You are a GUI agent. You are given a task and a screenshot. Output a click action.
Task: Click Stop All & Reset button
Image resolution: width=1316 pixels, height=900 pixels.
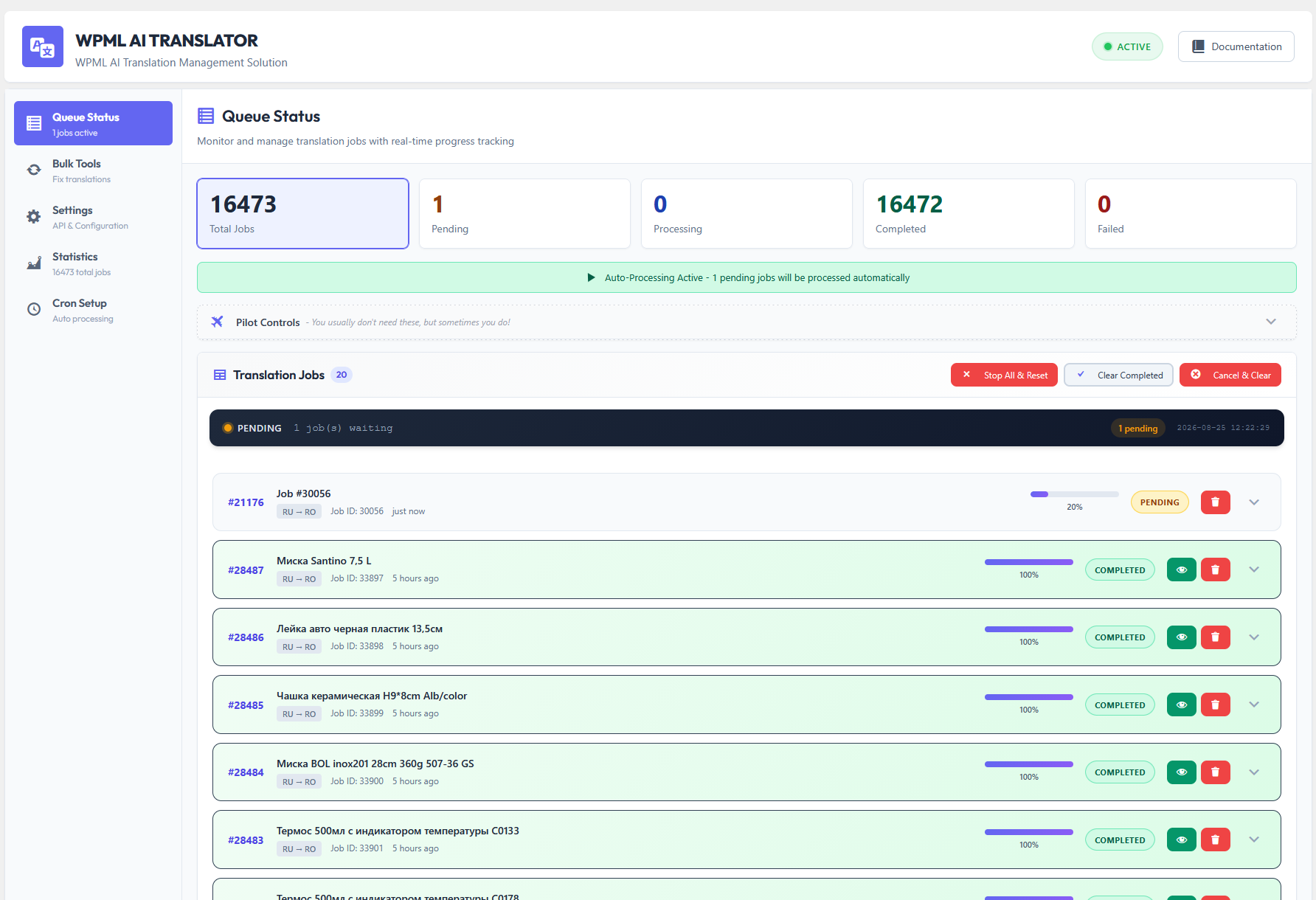point(1004,375)
